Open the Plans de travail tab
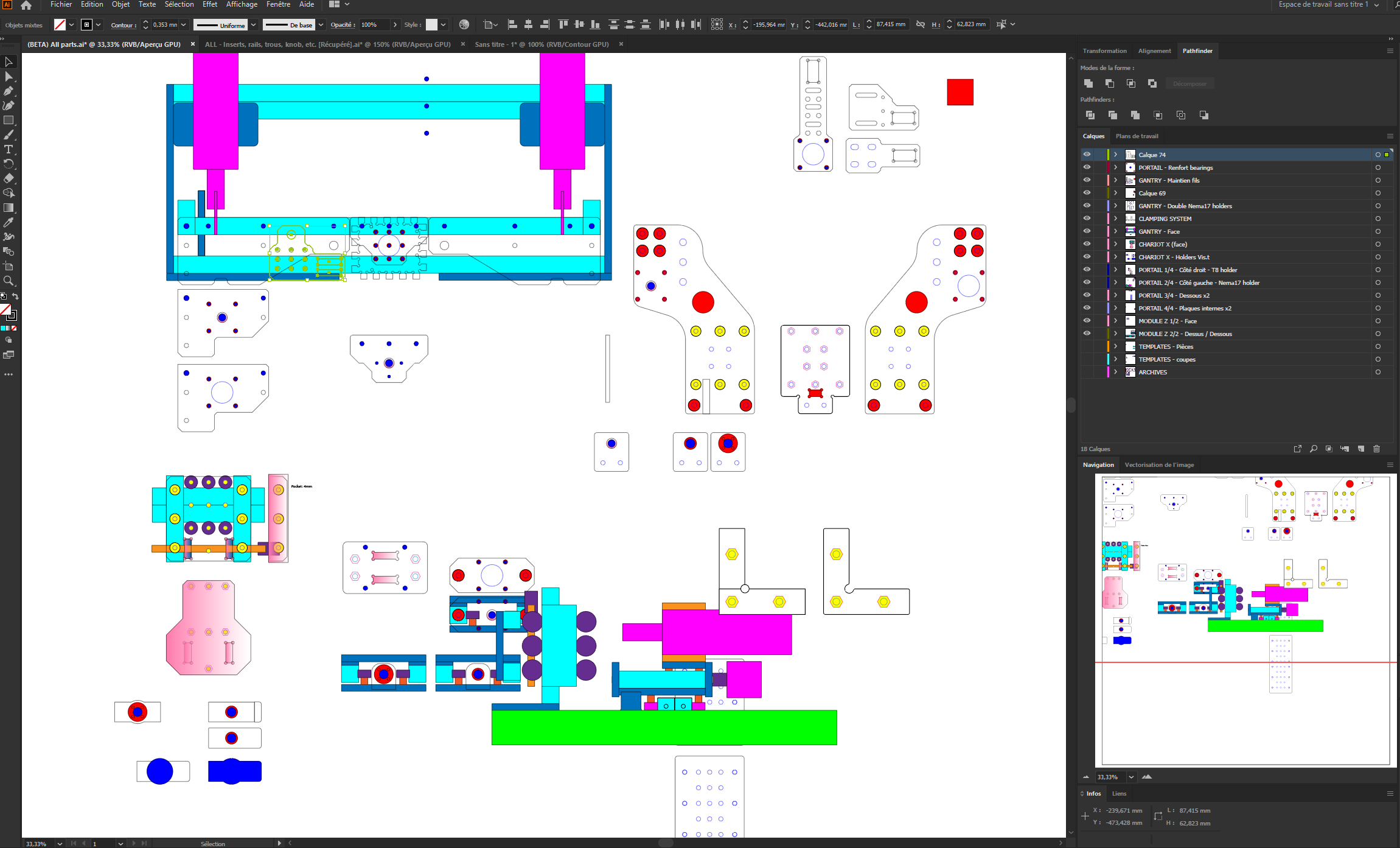This screenshot has height=848, width=1400. pos(1137,136)
